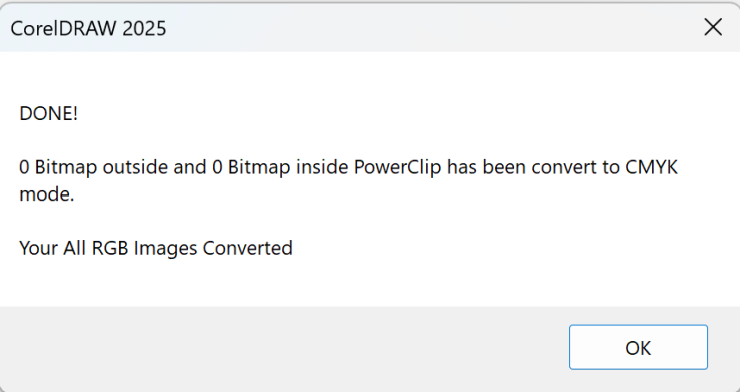Screen dimensions: 740x392
Task: Click 'Your All RGB Images Converted' text
Action: (x=156, y=248)
